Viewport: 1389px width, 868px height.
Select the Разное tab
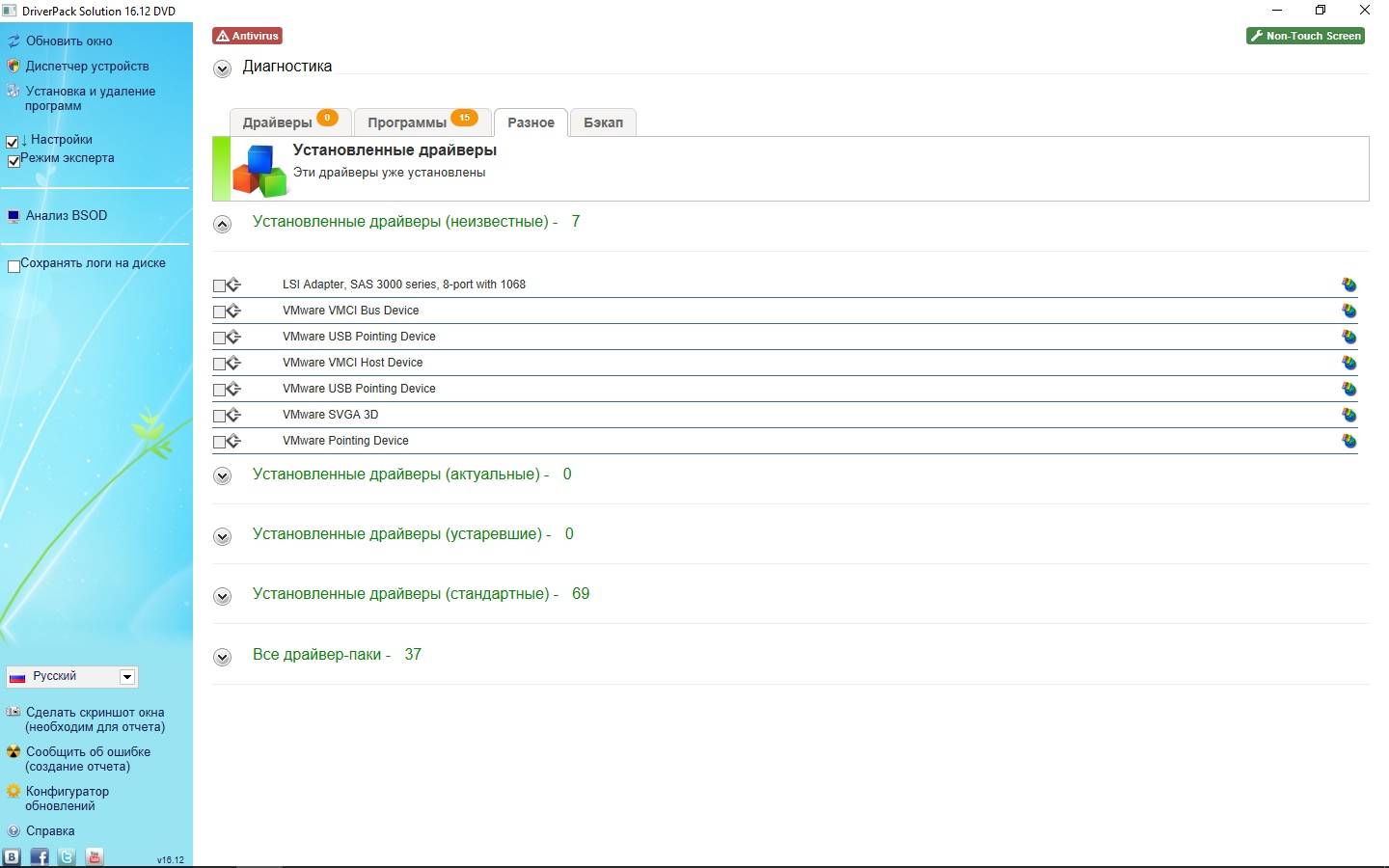pos(531,122)
